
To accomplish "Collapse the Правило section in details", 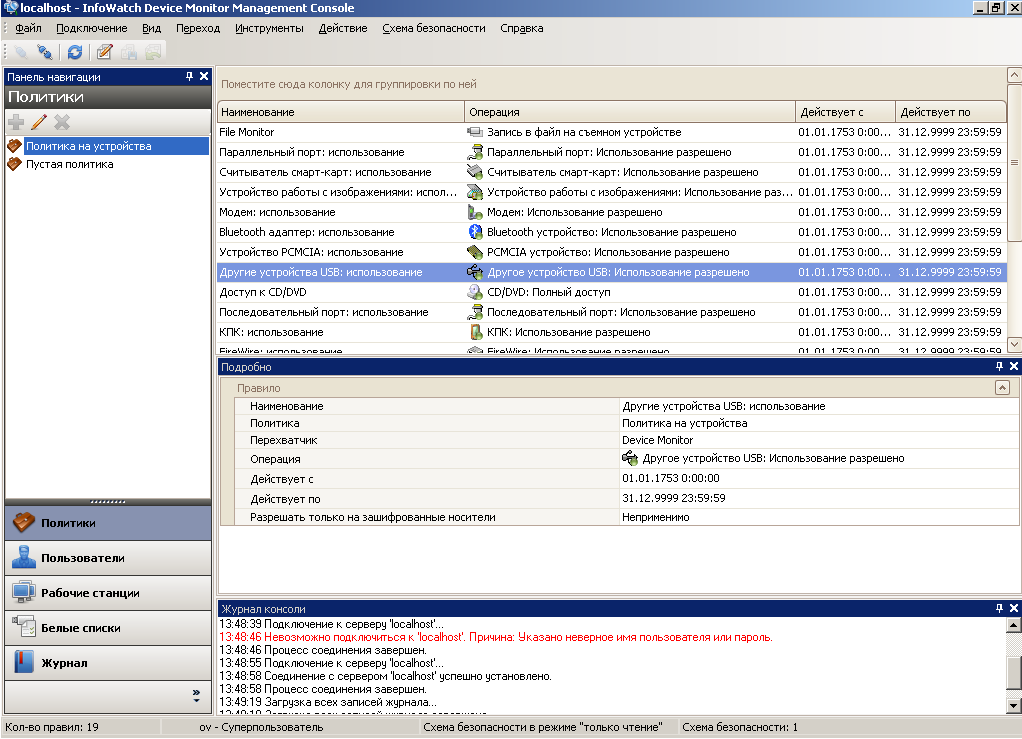I will (1002, 388).
